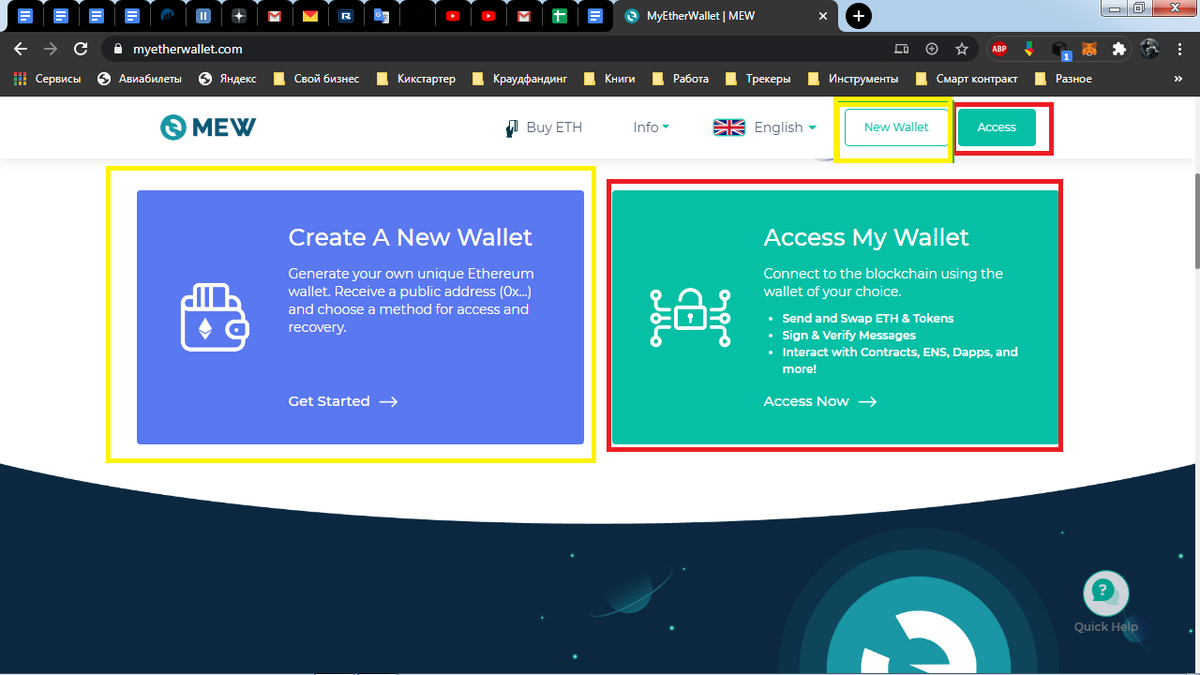Open the Разное bookmark folder
This screenshot has width=1200, height=675.
pos(1064,78)
